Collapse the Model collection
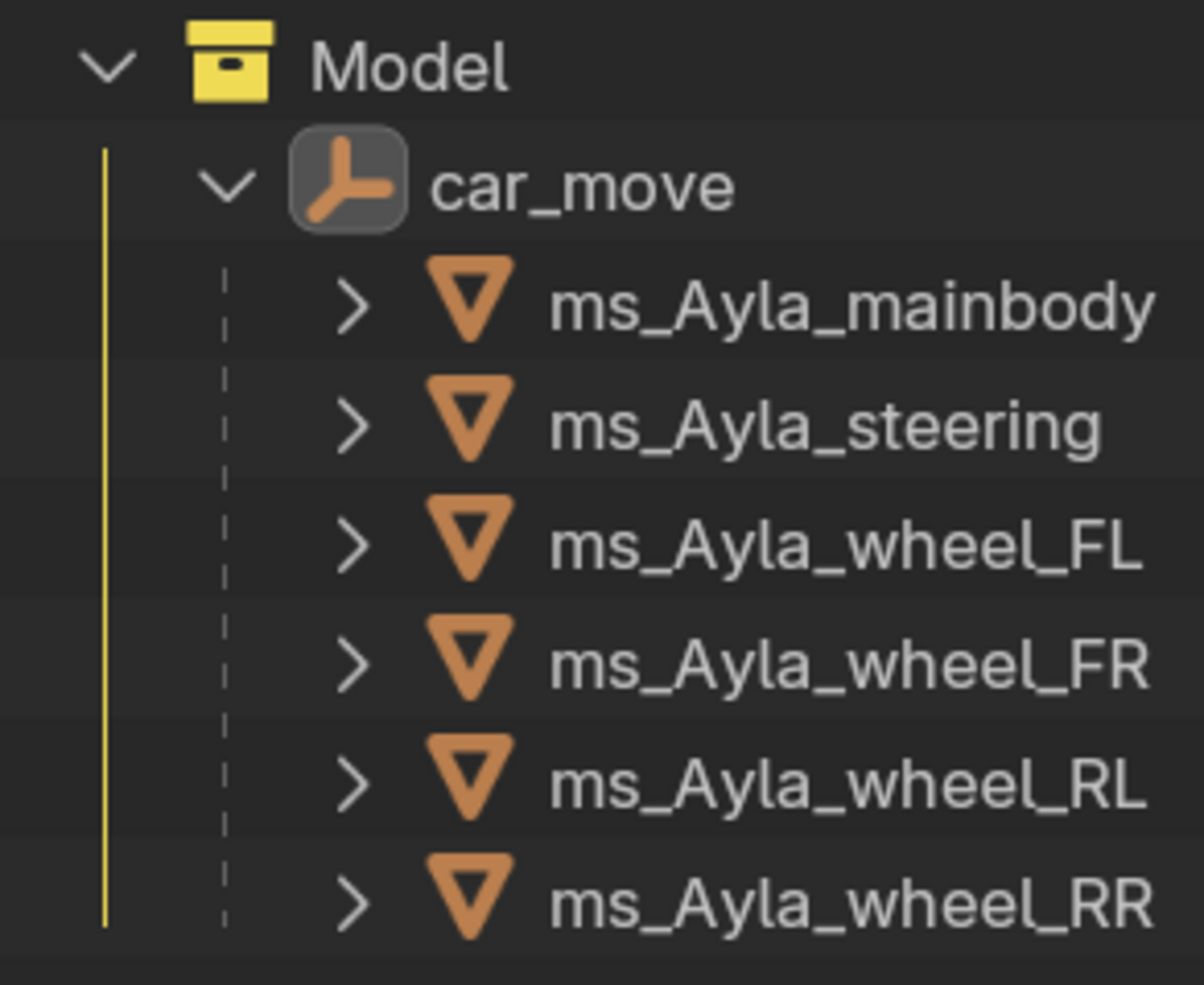 109,67
